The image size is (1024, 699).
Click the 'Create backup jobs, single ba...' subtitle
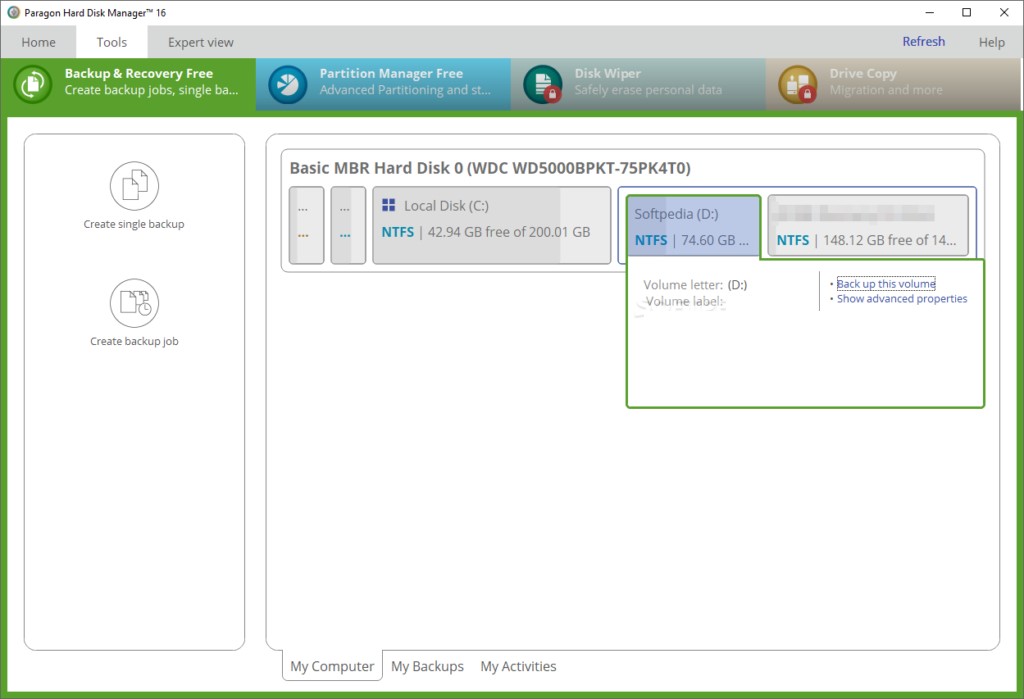click(x=151, y=90)
